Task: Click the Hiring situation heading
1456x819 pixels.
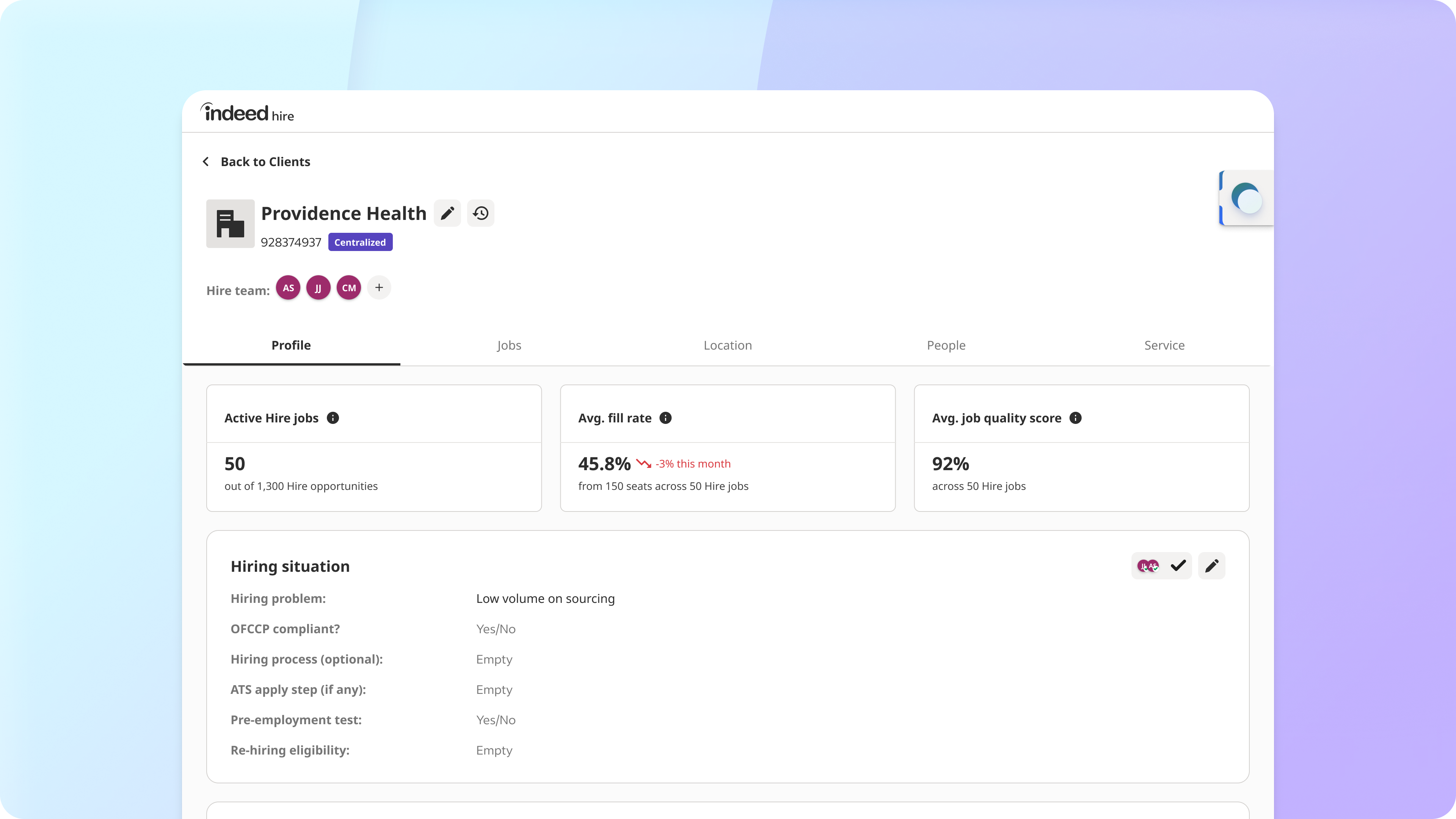Action: point(290,566)
